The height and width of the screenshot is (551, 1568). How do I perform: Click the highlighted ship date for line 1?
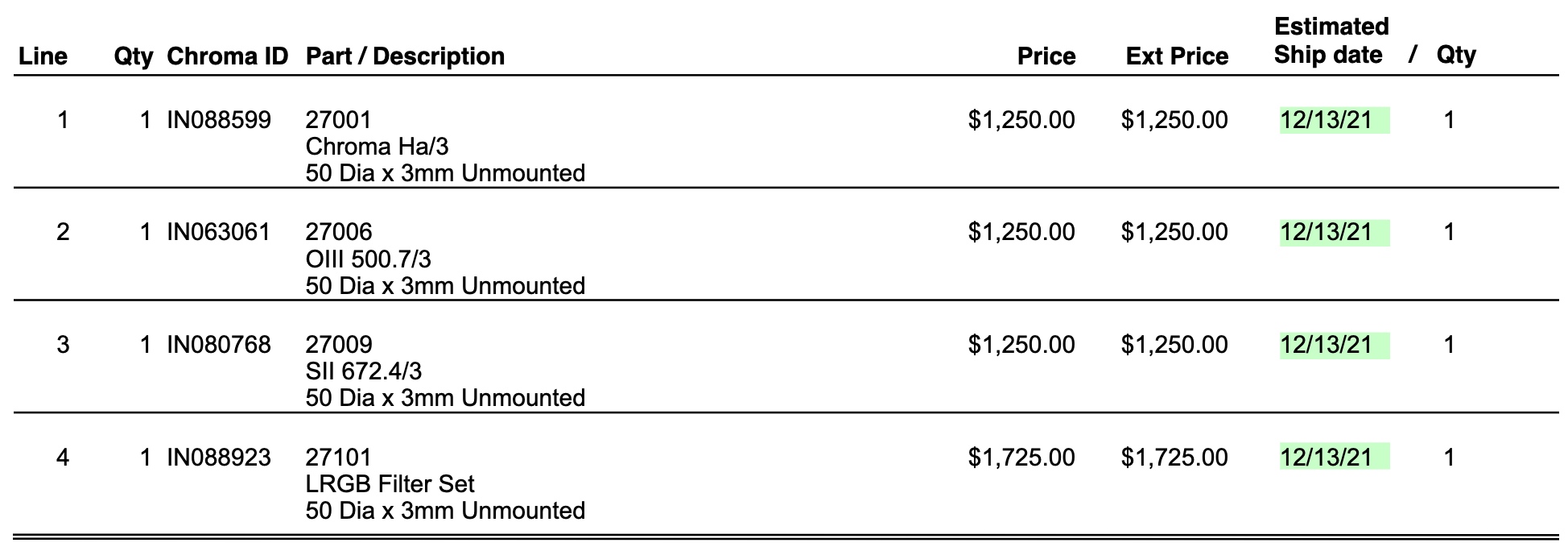1335,120
